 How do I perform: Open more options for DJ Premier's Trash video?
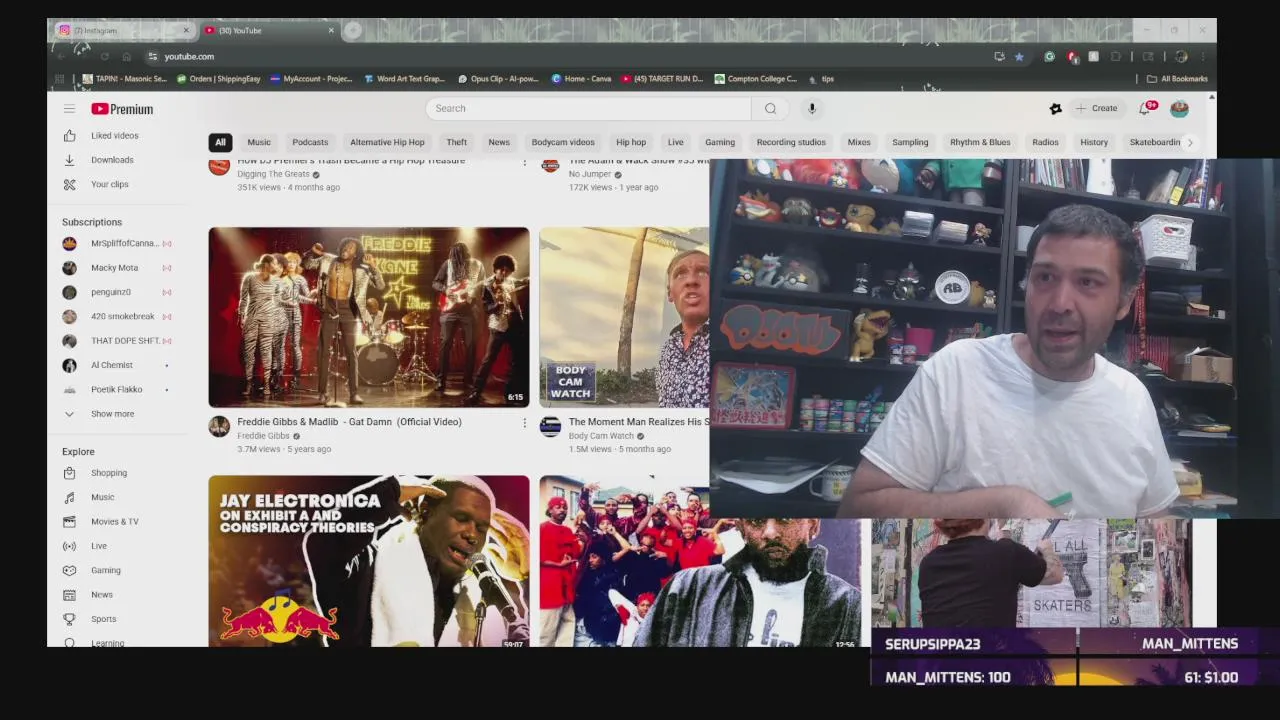(524, 162)
